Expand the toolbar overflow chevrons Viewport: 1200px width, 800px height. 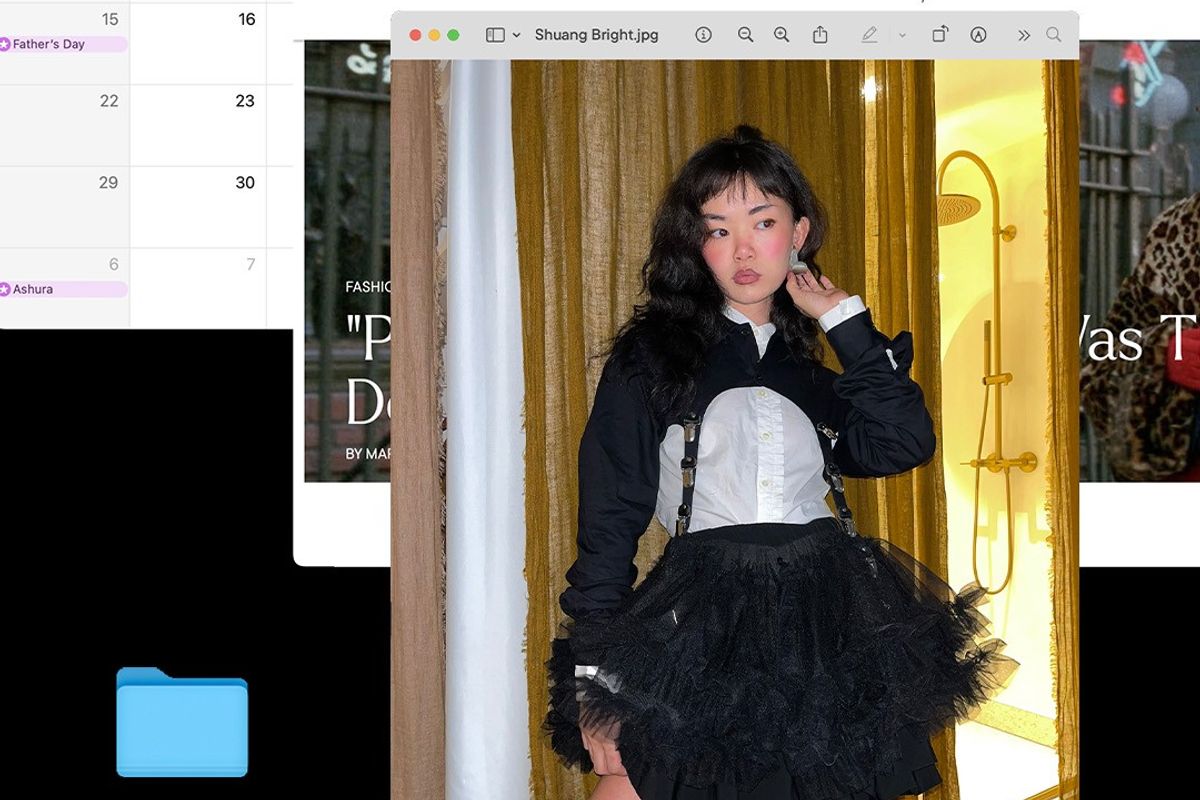(x=1024, y=35)
